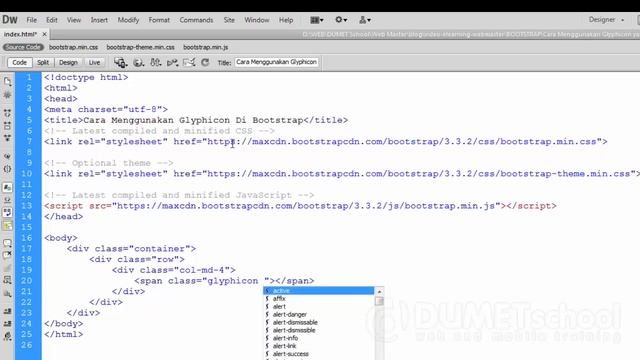The height and width of the screenshot is (360, 640).
Task: Open the Modify menu
Action: pos(128,20)
